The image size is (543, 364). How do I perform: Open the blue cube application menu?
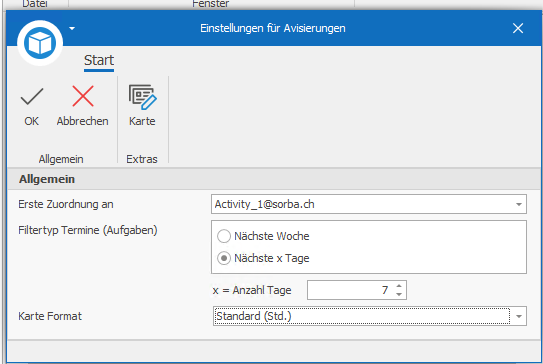(x=40, y=43)
